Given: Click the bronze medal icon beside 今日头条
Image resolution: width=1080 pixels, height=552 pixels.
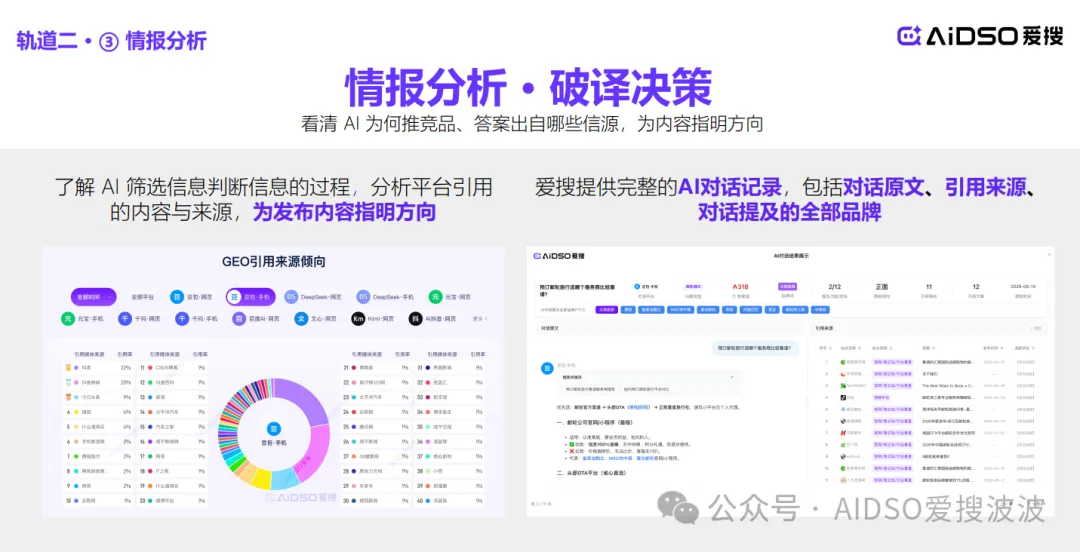Looking at the screenshot, I should pos(69,398).
